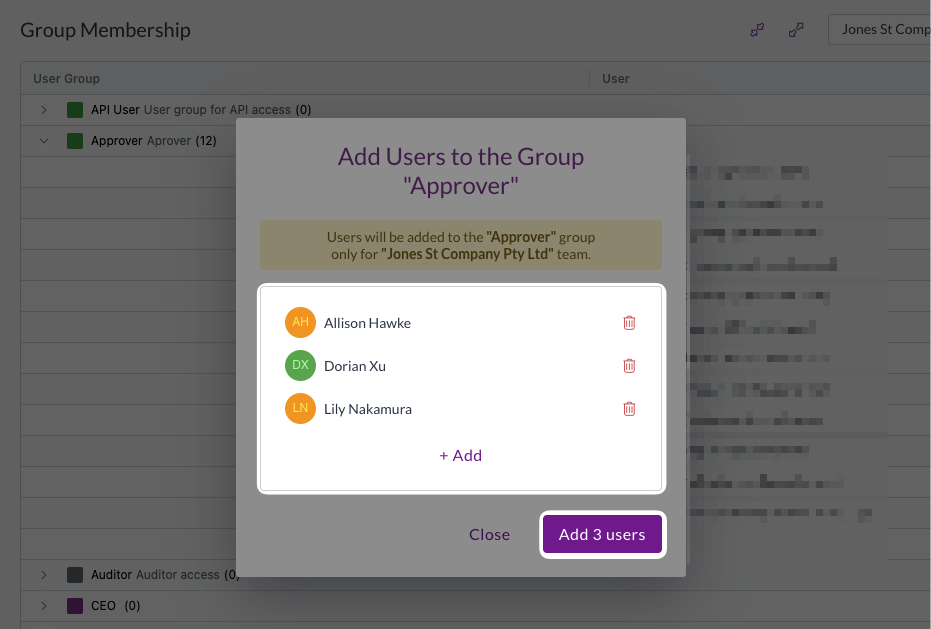Screen dimensions: 931x629
Task: Click the collapse-all arrows icon in header
Action: 757,30
